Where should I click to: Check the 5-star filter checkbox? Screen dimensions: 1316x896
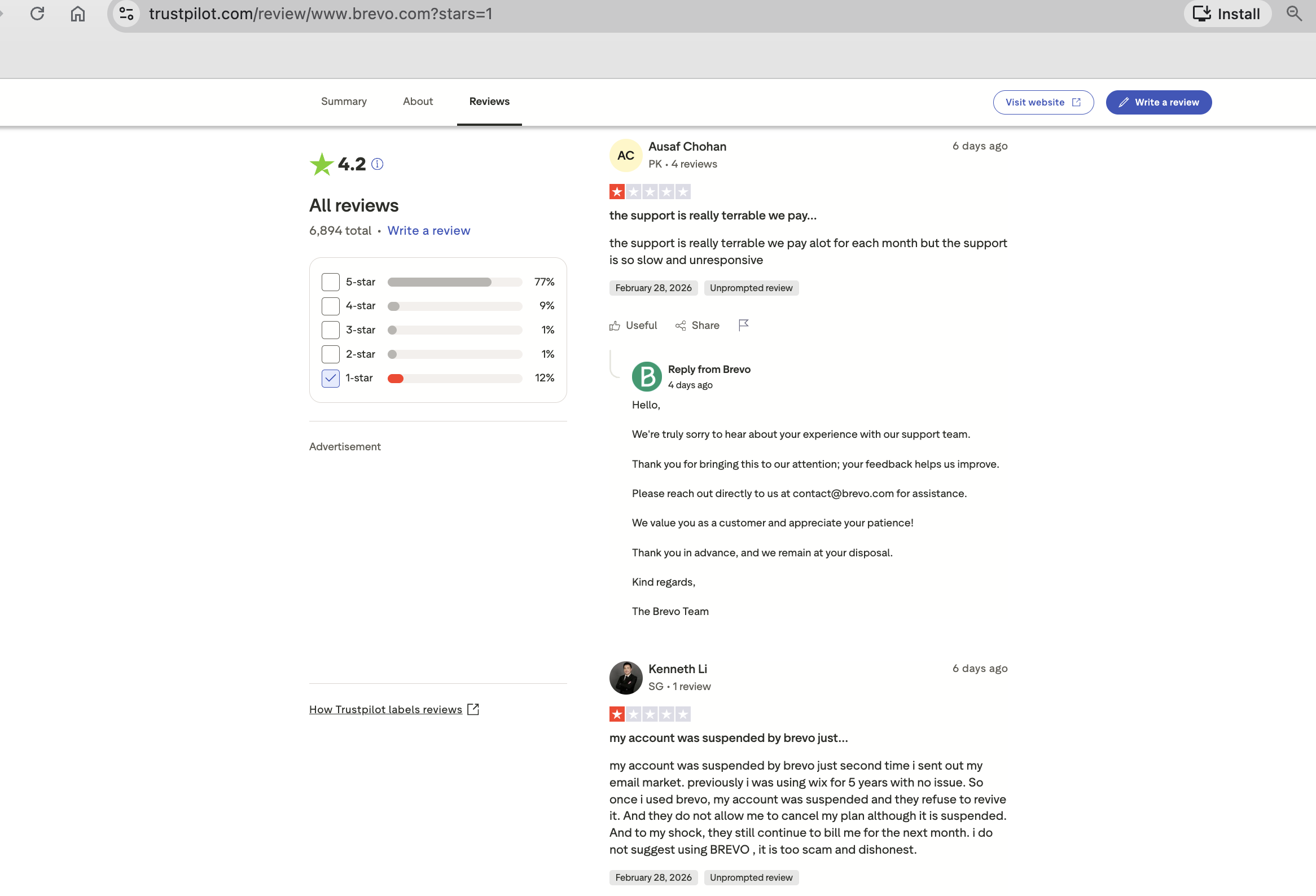click(x=330, y=282)
